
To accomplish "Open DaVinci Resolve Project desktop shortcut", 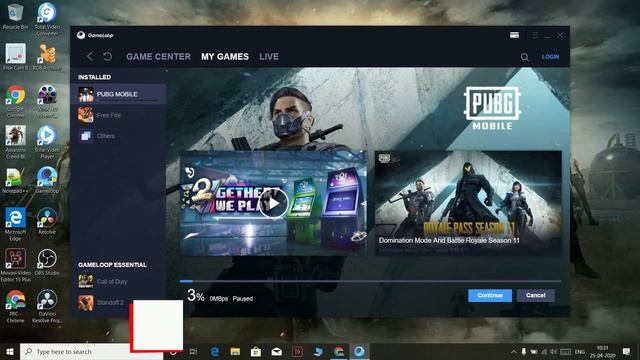I will coord(47,306).
